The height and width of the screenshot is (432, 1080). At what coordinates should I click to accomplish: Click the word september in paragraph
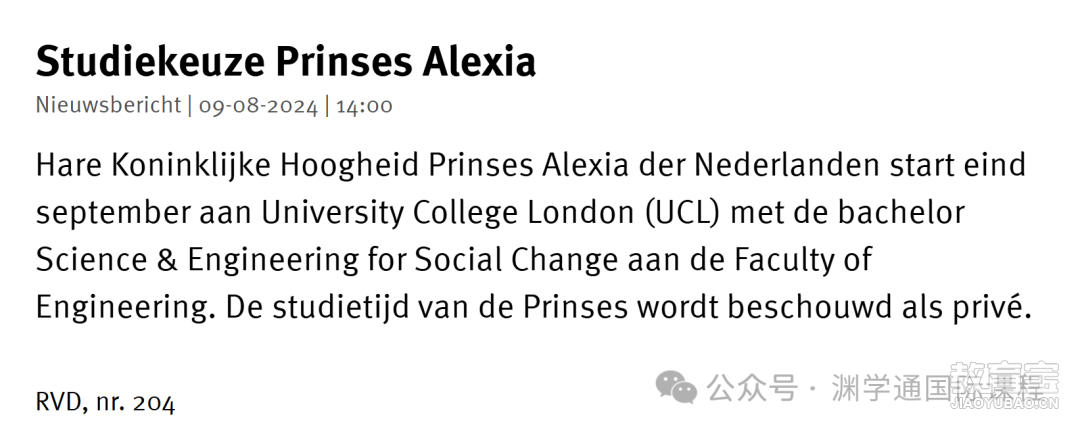pos(113,215)
